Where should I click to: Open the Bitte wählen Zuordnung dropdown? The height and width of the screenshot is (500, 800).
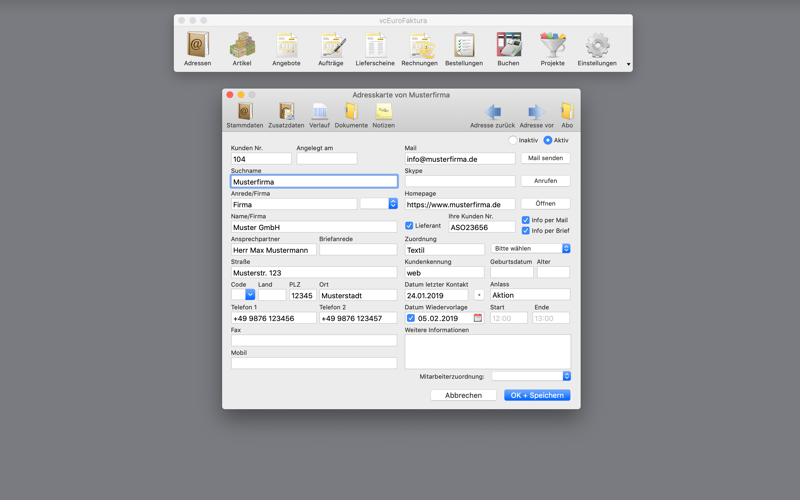point(531,248)
